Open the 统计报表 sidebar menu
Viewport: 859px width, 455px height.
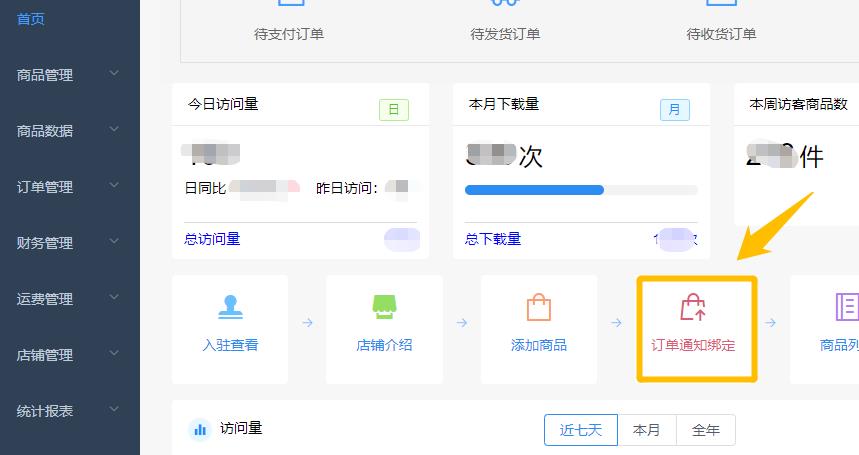coord(68,411)
